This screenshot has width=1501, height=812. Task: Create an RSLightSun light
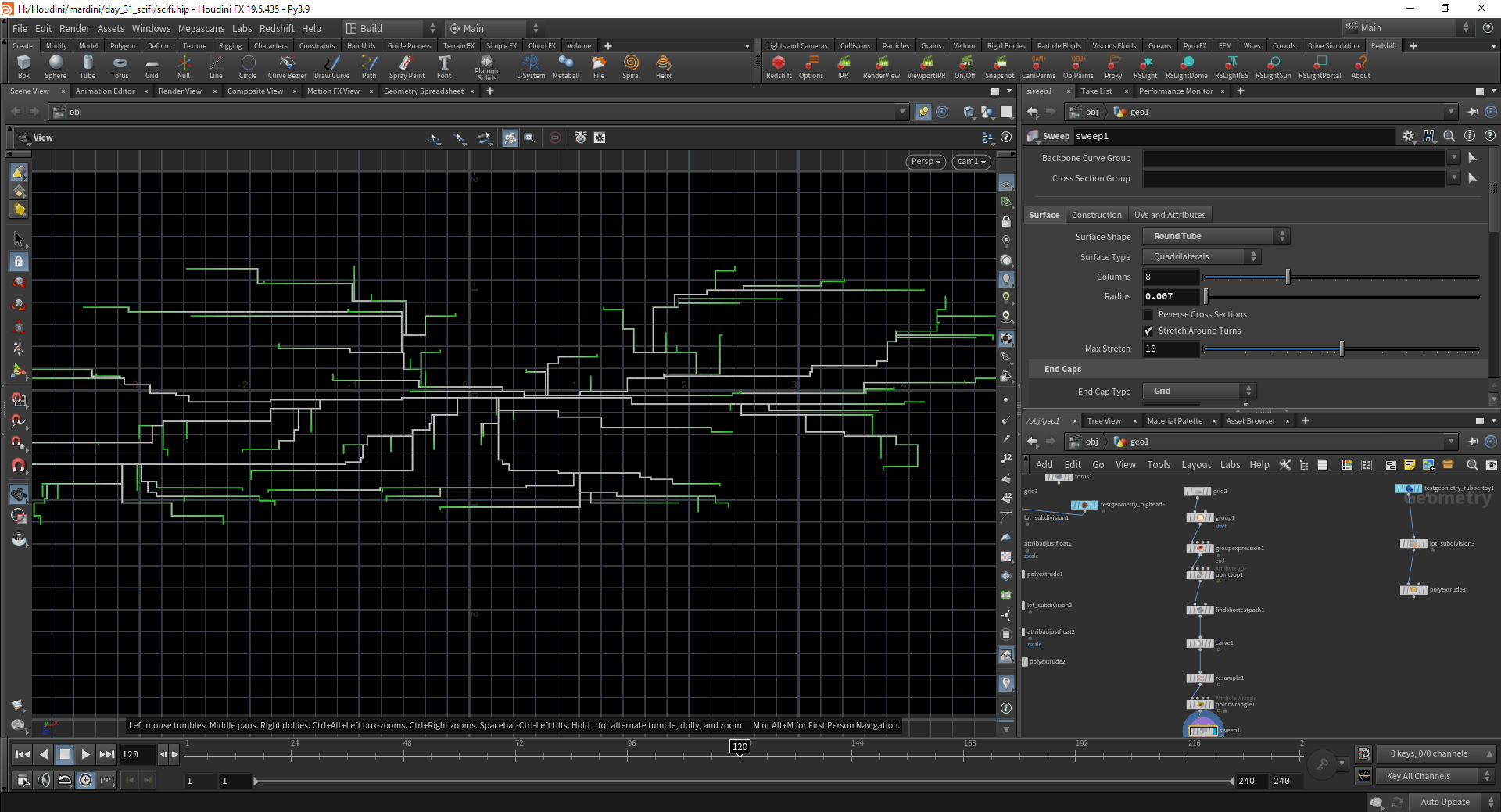click(1274, 66)
